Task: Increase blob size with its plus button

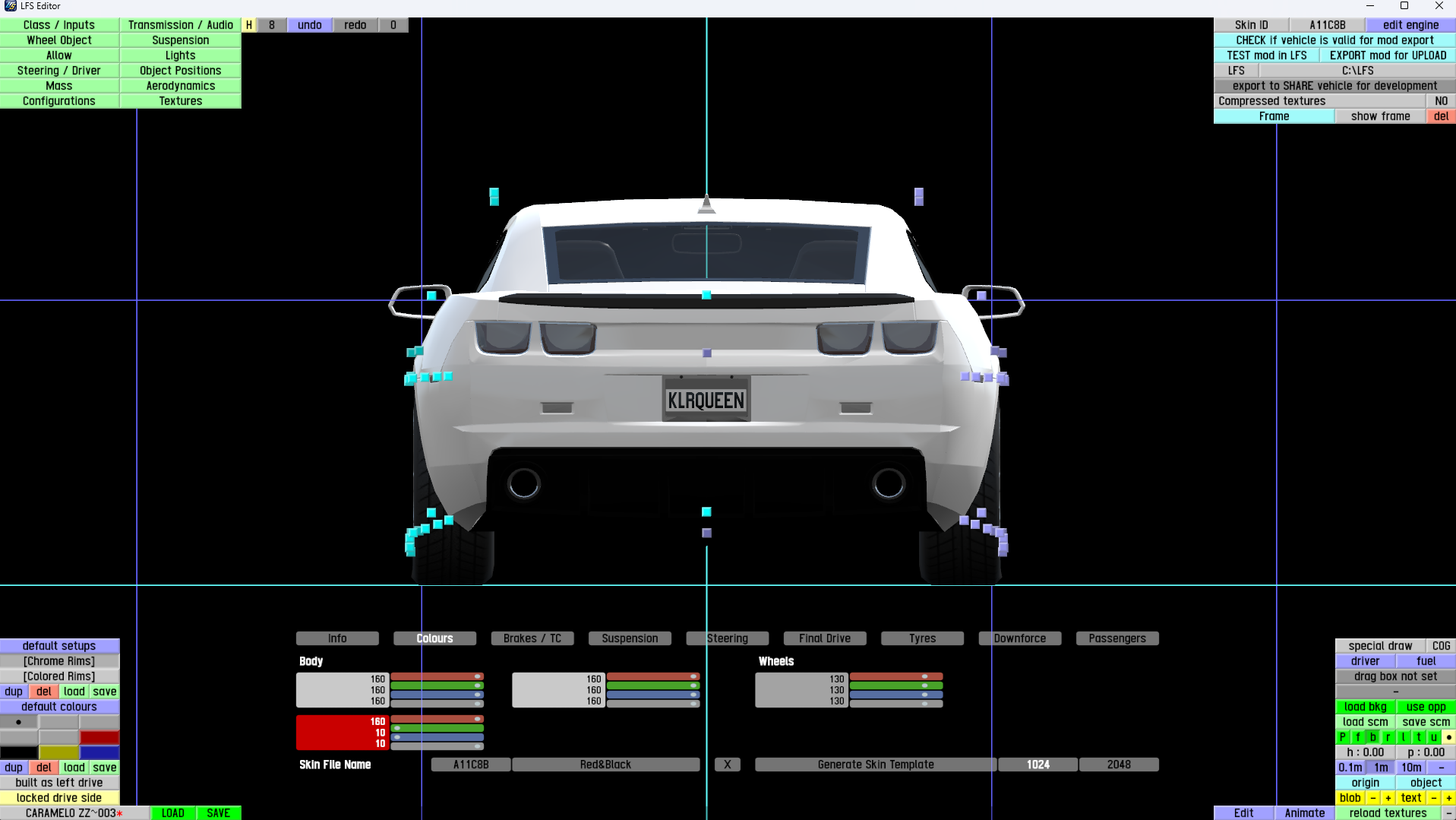Action: (1388, 798)
